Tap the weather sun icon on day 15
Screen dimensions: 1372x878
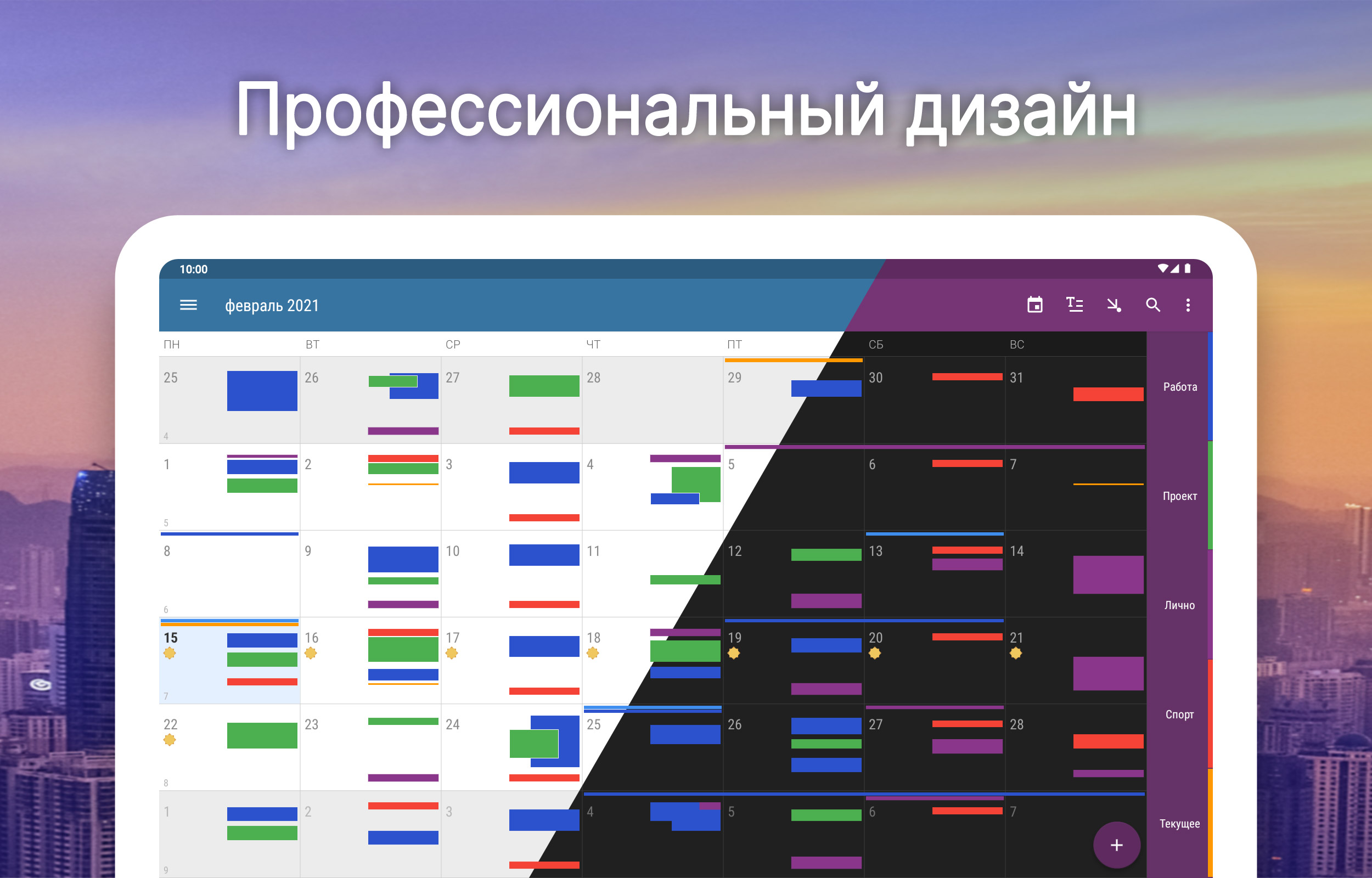pyautogui.click(x=169, y=654)
